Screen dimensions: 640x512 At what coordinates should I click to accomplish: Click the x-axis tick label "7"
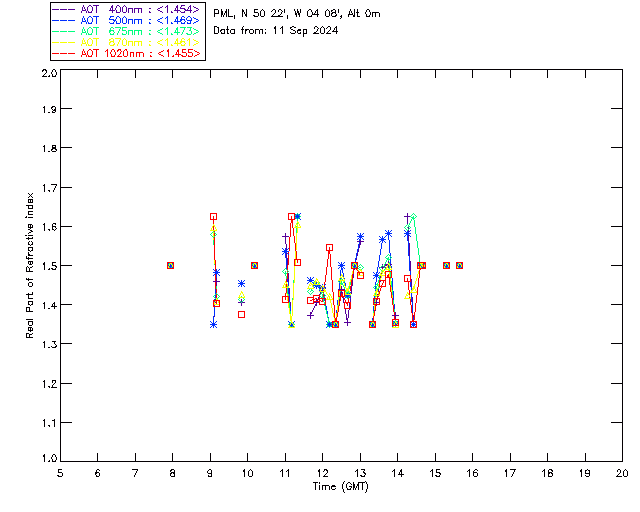[135, 473]
